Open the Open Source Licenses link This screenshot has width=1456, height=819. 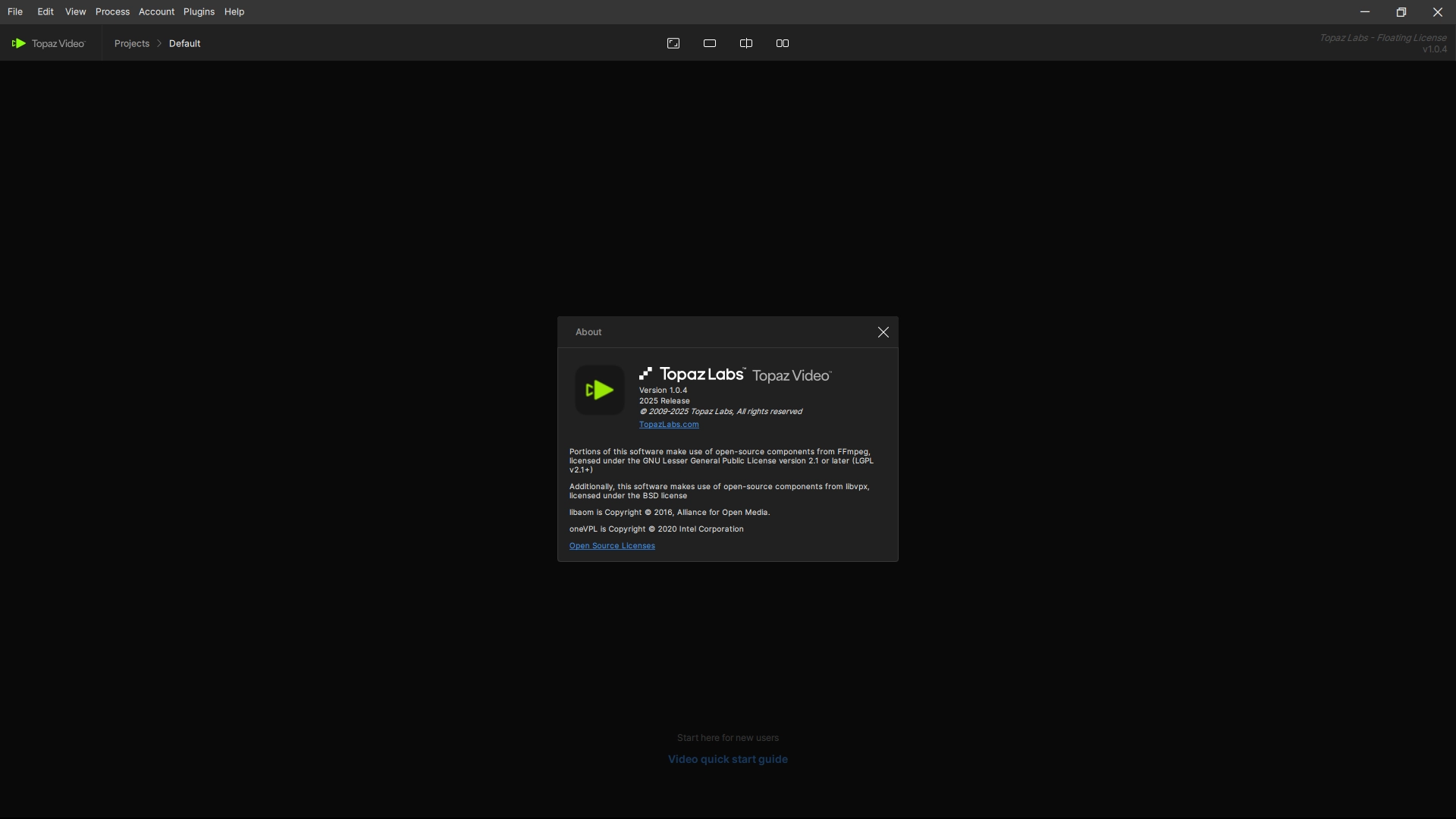[x=612, y=546]
